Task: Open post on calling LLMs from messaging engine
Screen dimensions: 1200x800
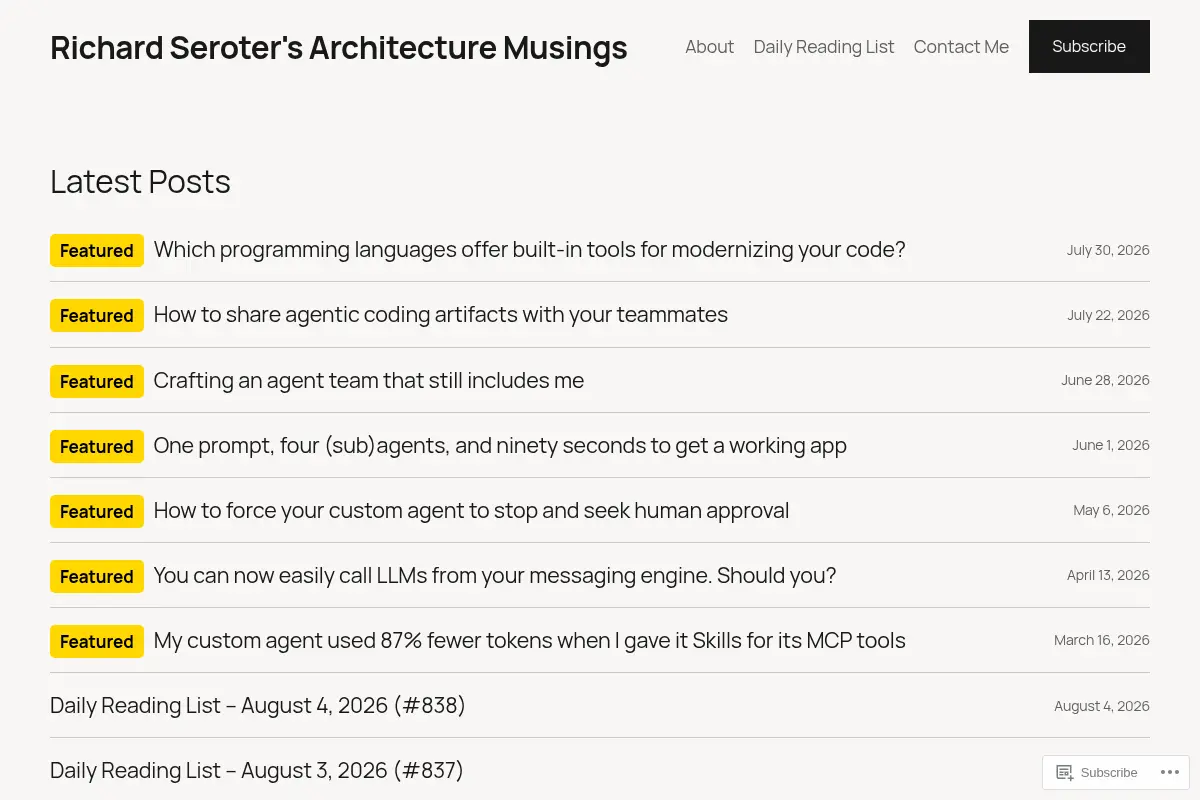Action: [494, 575]
